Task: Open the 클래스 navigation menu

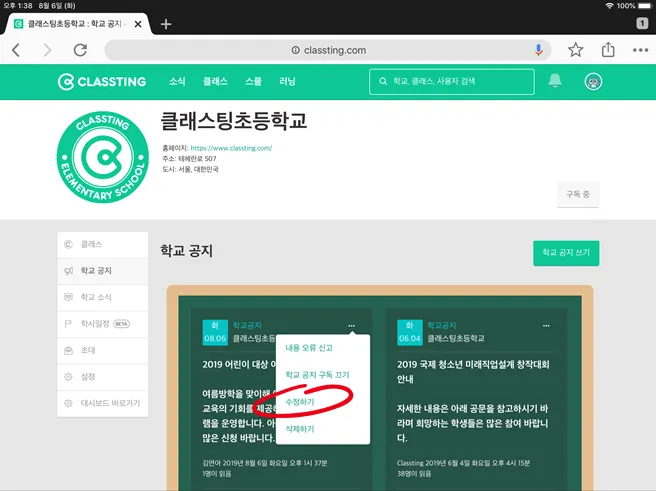Action: pos(215,81)
